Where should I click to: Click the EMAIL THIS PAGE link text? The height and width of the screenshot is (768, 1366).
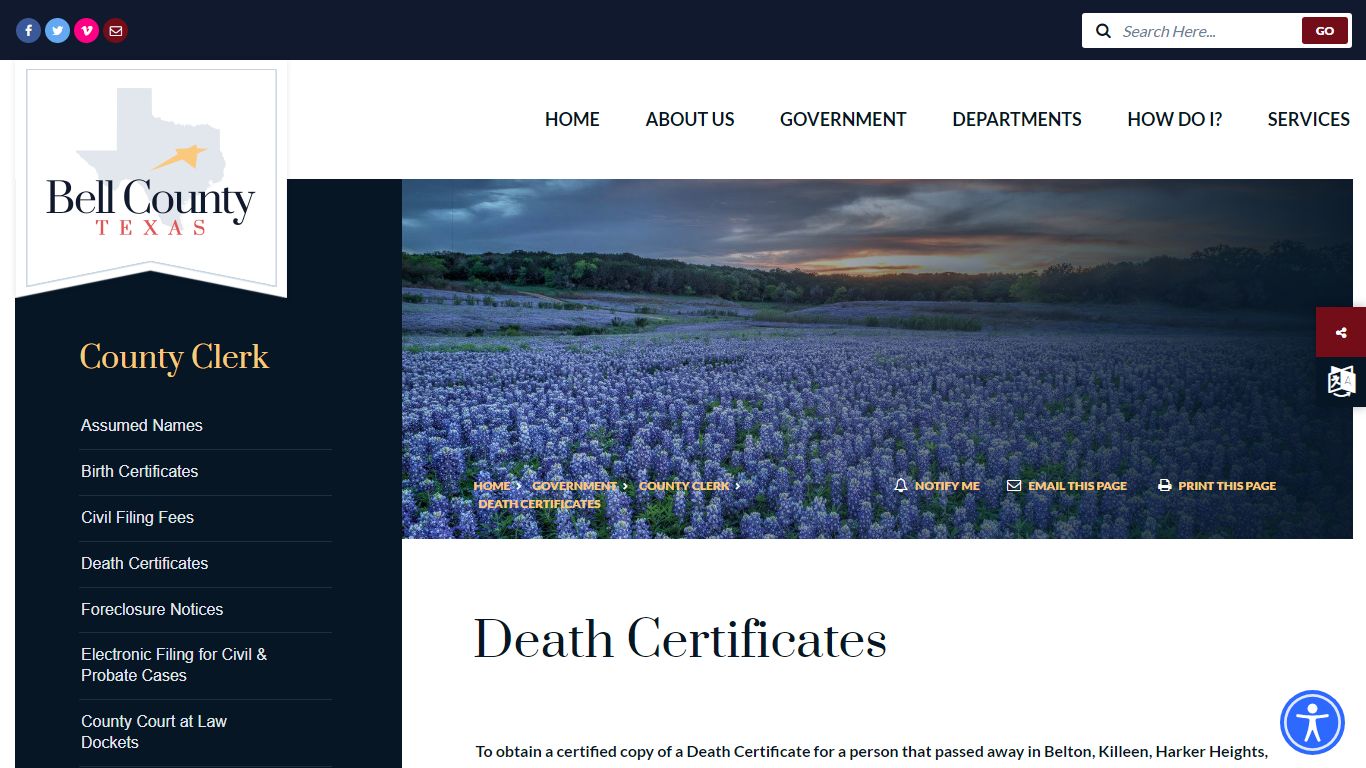1077,486
